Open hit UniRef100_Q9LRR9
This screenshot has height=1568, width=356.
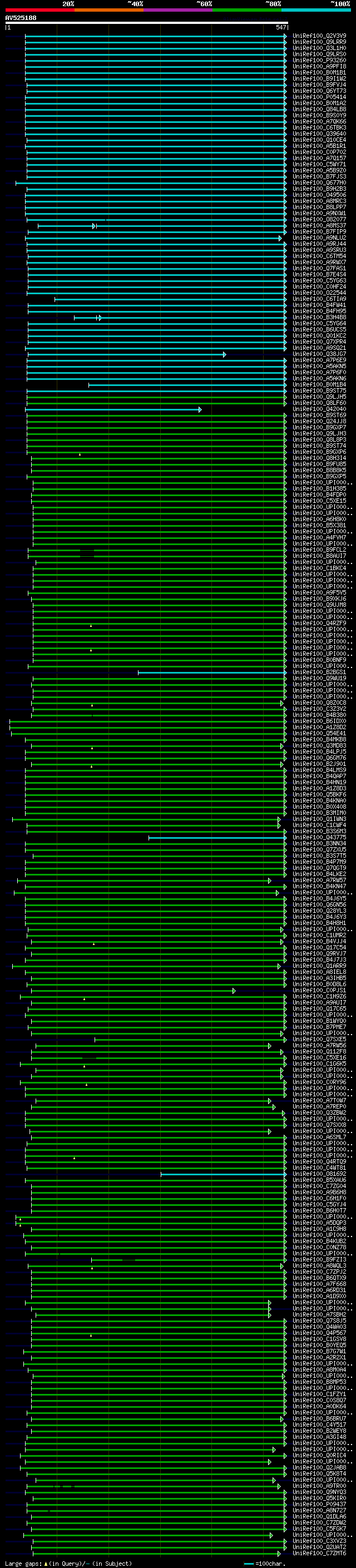click(319, 42)
